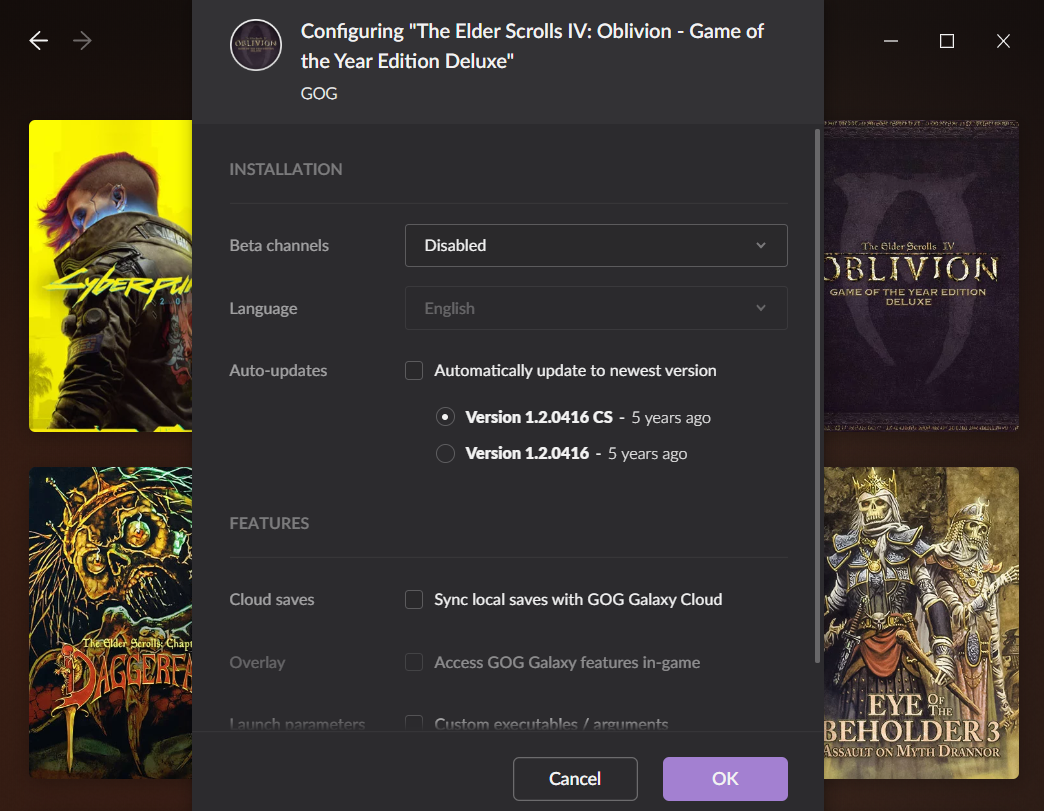Open the Cyberpunk game cover thumbnail
The image size is (1044, 811).
tap(111, 276)
